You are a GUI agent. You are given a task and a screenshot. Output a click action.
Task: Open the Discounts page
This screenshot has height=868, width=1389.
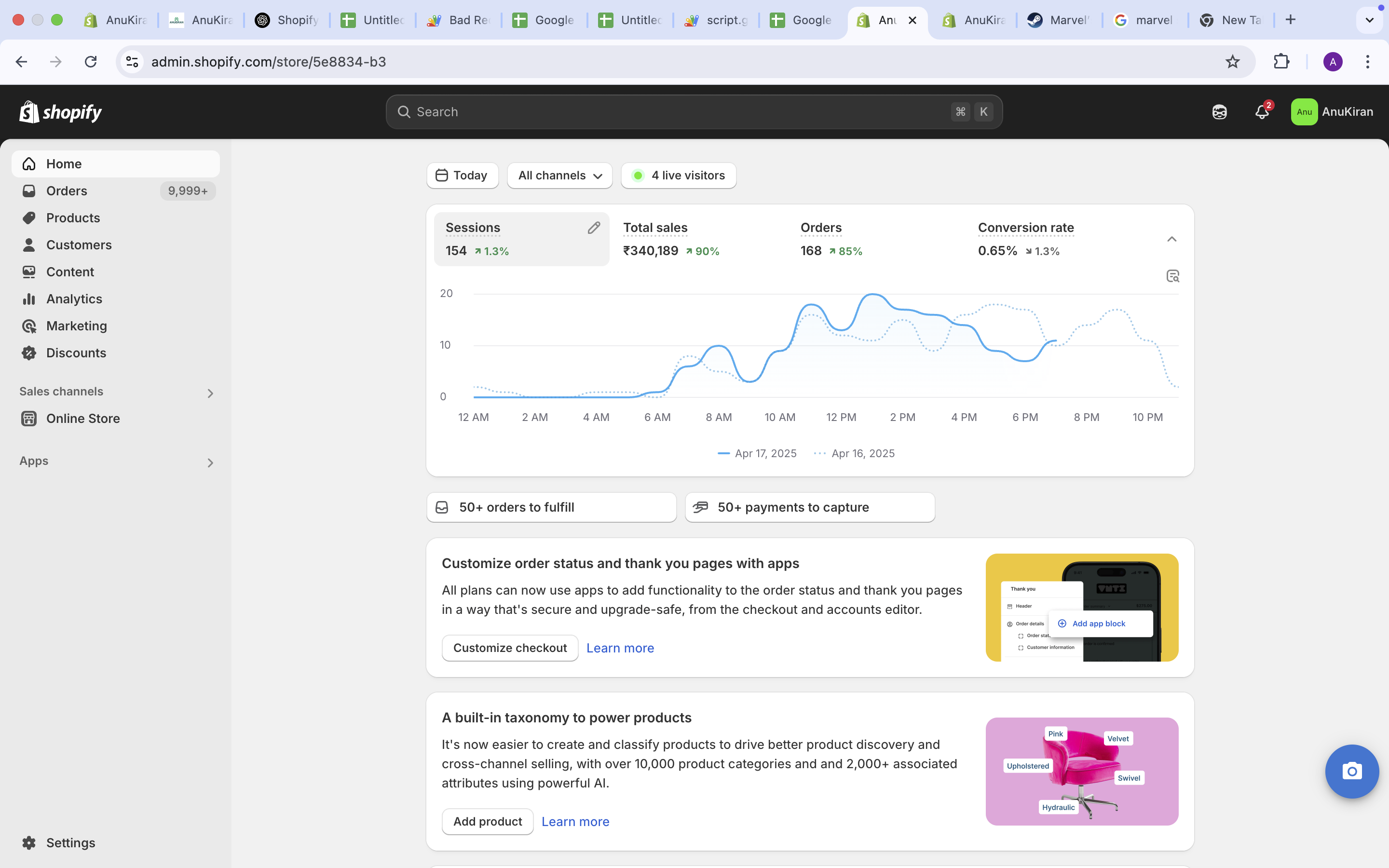tap(76, 353)
